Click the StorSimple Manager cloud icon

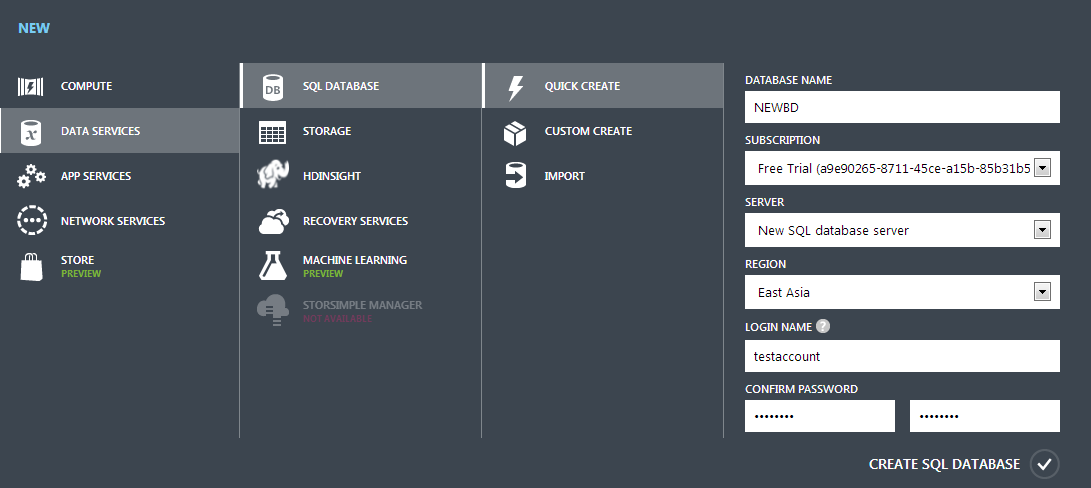click(273, 310)
